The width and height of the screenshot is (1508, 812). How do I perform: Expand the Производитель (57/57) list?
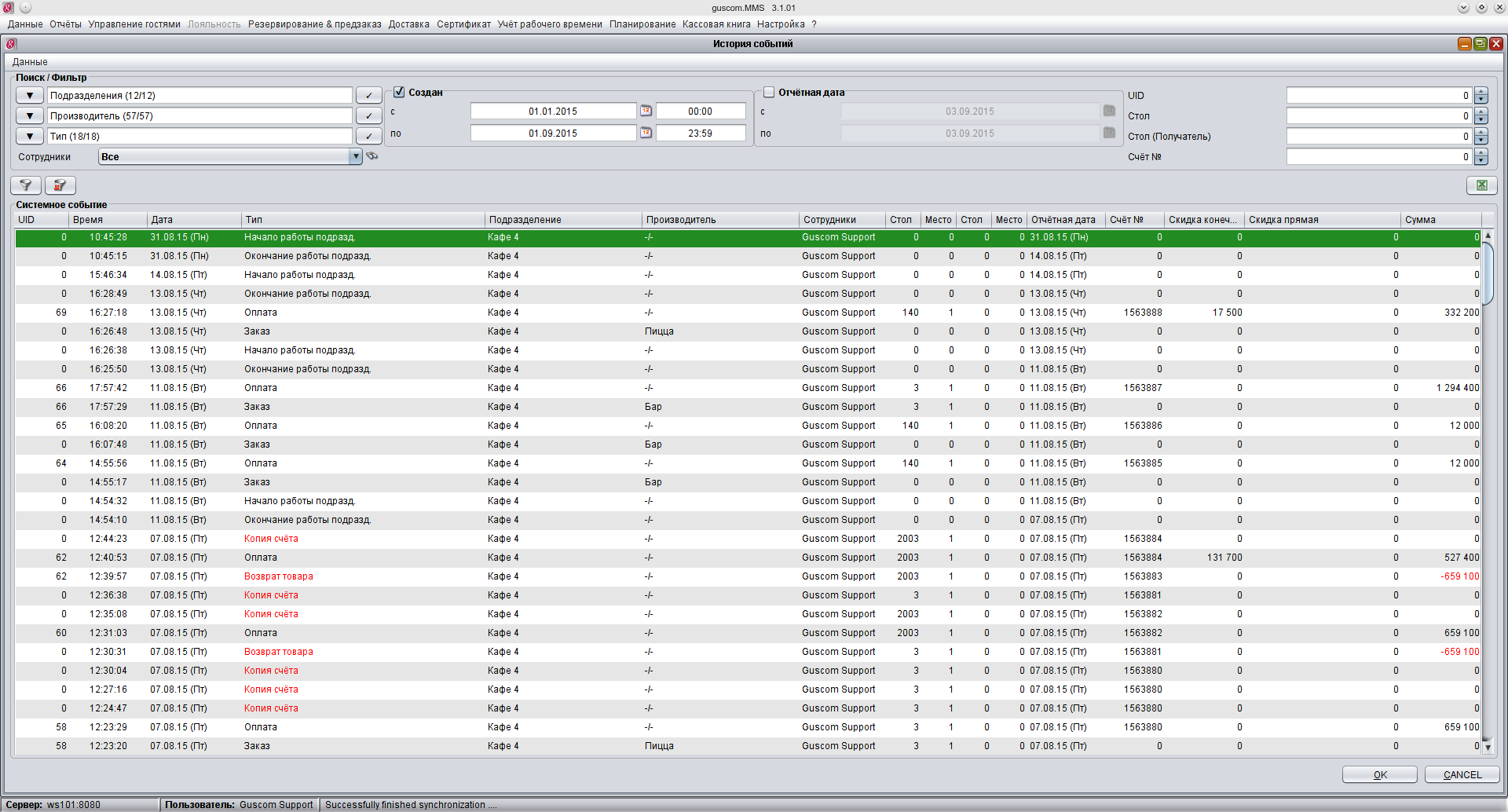(x=30, y=116)
